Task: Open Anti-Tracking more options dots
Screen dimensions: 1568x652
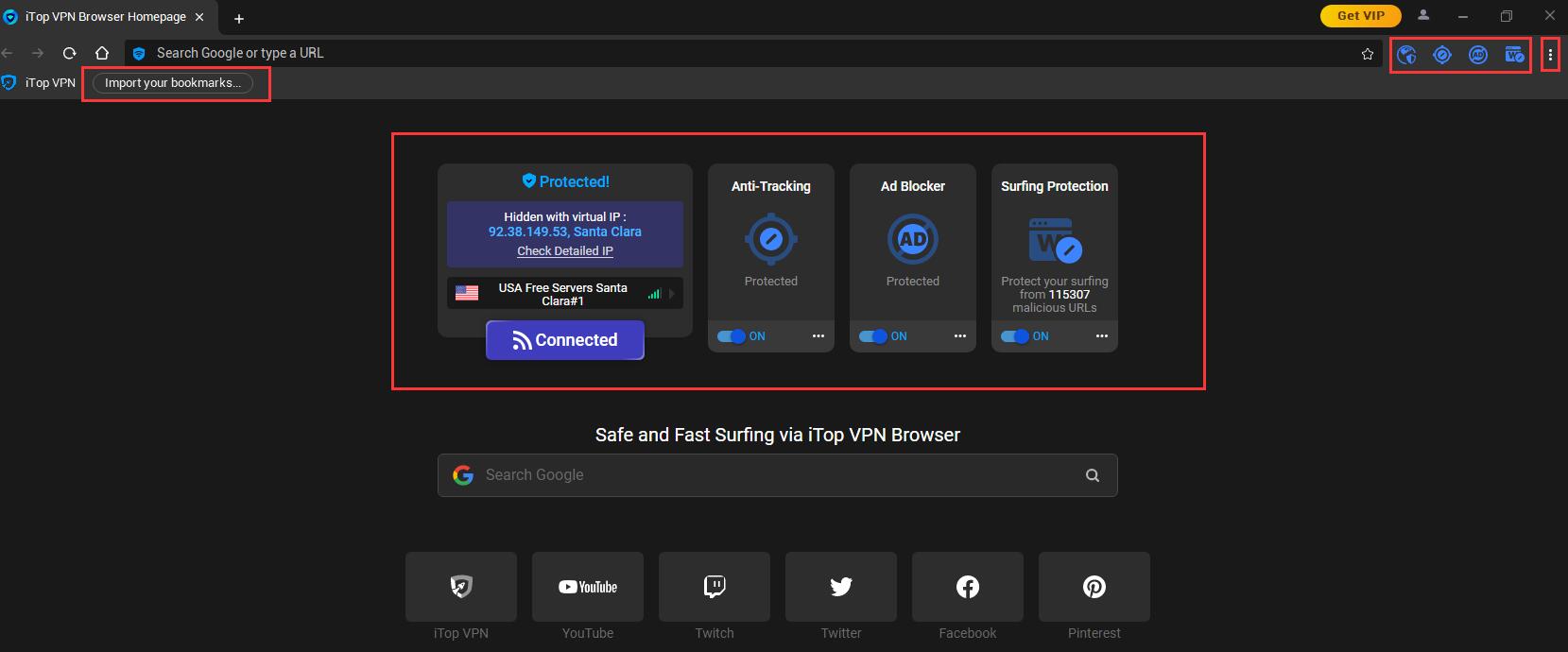Action: point(818,336)
